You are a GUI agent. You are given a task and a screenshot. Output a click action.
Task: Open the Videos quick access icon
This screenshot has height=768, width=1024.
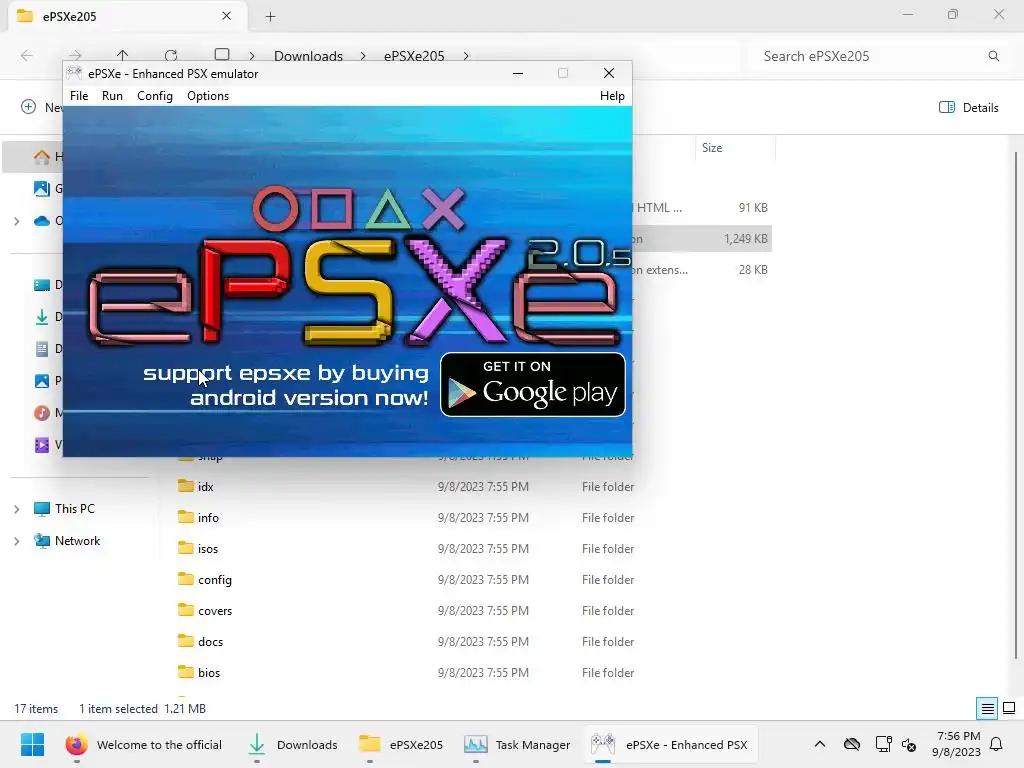click(x=42, y=445)
